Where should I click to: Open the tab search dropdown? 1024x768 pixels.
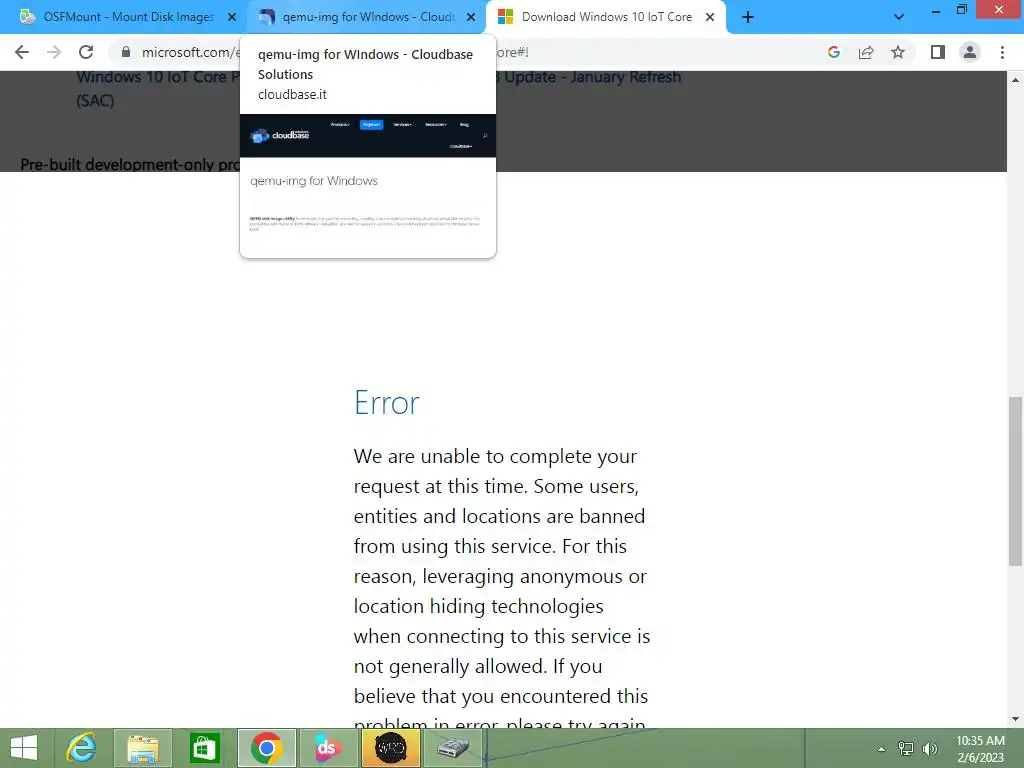pos(899,18)
